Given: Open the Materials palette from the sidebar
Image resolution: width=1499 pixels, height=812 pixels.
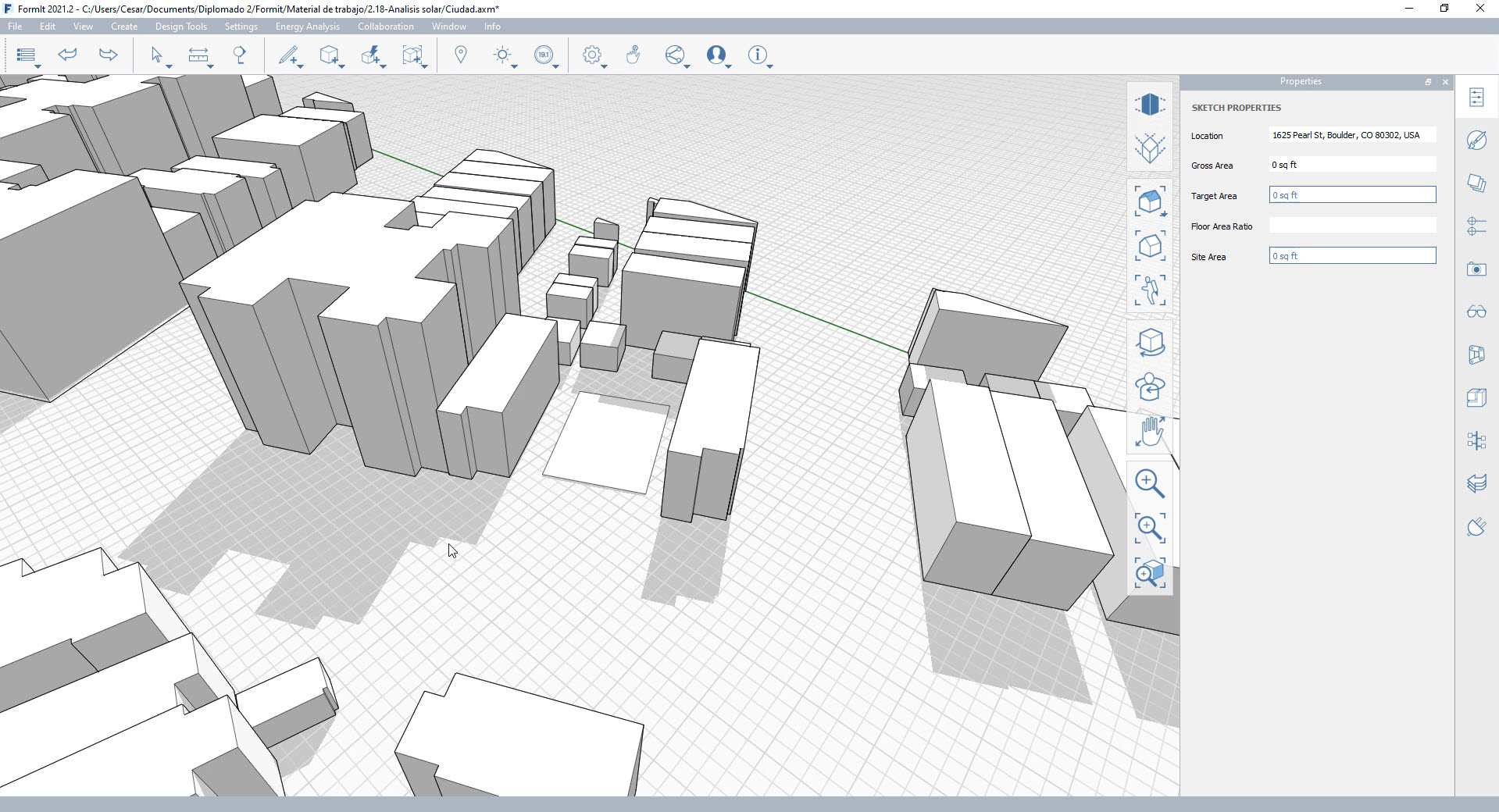Looking at the screenshot, I should coord(1476,140).
